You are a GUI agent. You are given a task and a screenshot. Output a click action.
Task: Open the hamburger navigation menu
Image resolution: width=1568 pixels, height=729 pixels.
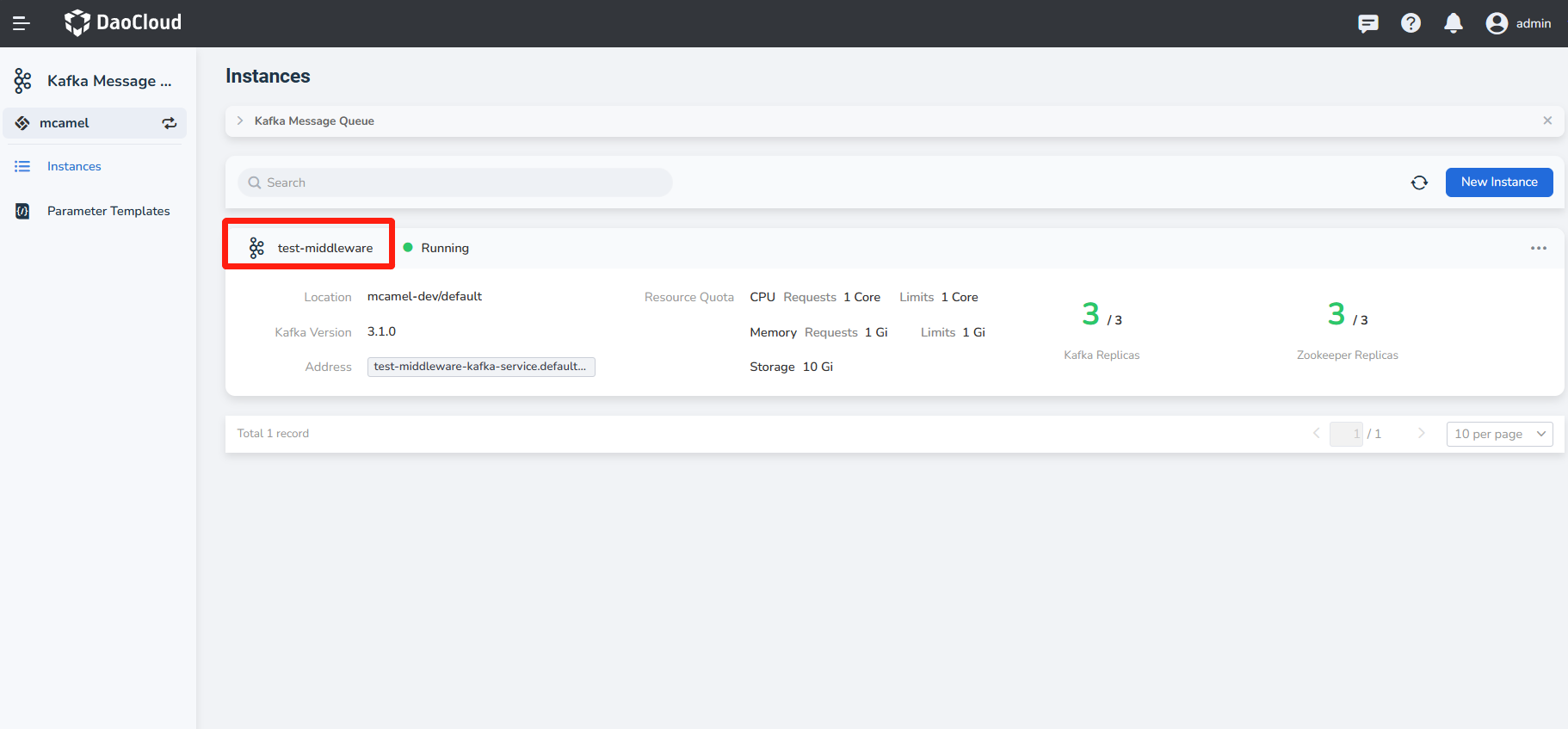[x=22, y=23]
